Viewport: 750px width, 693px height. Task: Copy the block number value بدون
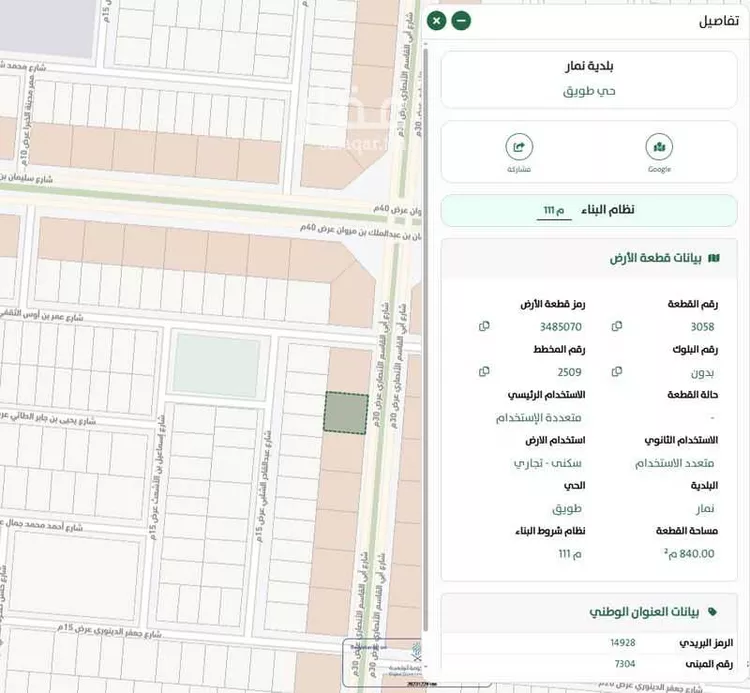(616, 372)
